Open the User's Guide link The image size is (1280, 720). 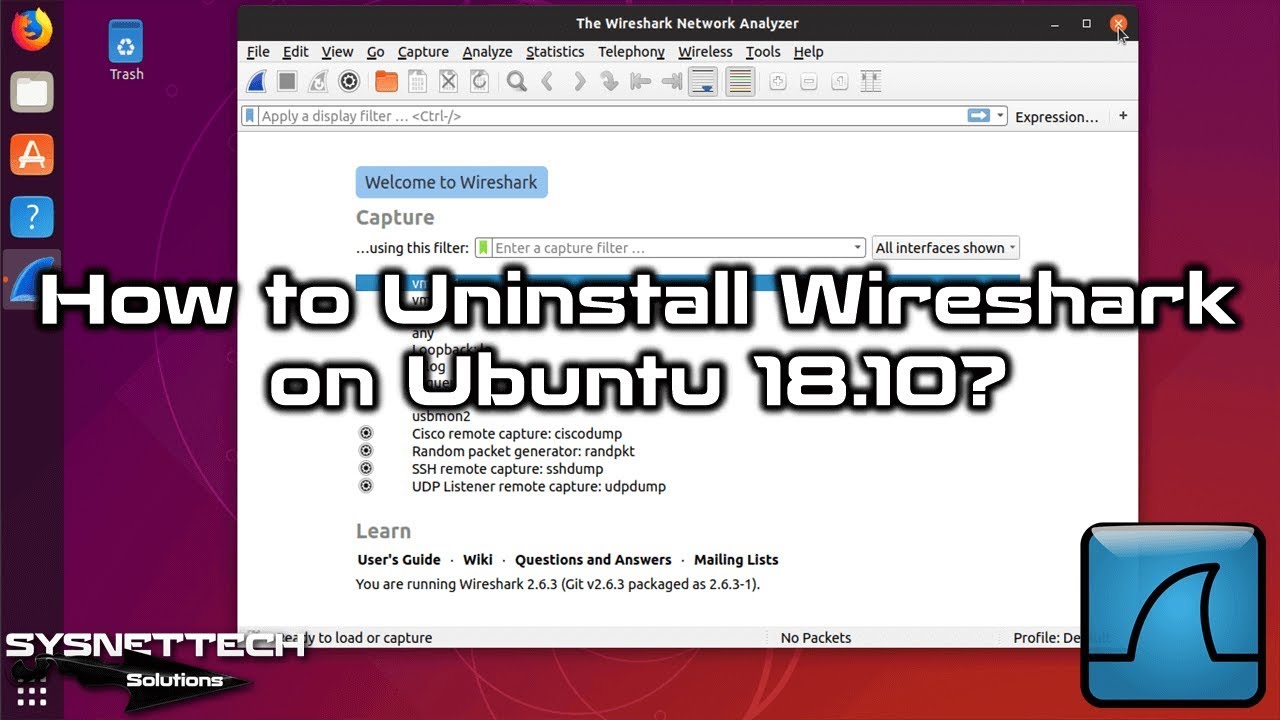pyautogui.click(x=399, y=560)
